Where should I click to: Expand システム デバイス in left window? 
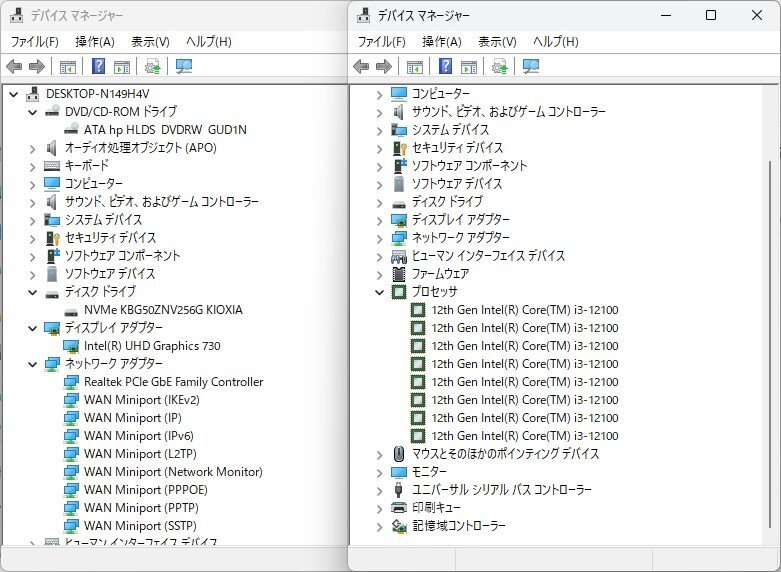point(32,221)
